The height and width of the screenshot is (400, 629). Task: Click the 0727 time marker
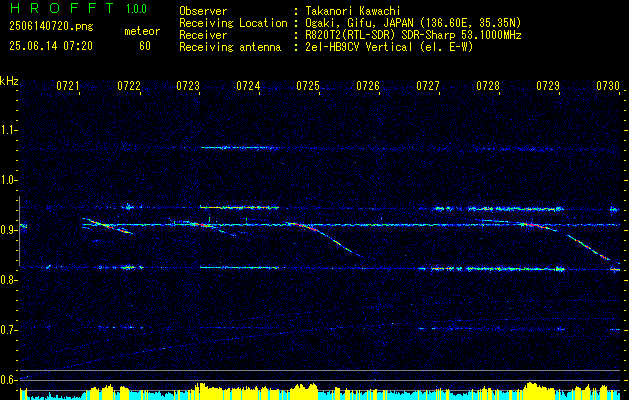(x=428, y=85)
